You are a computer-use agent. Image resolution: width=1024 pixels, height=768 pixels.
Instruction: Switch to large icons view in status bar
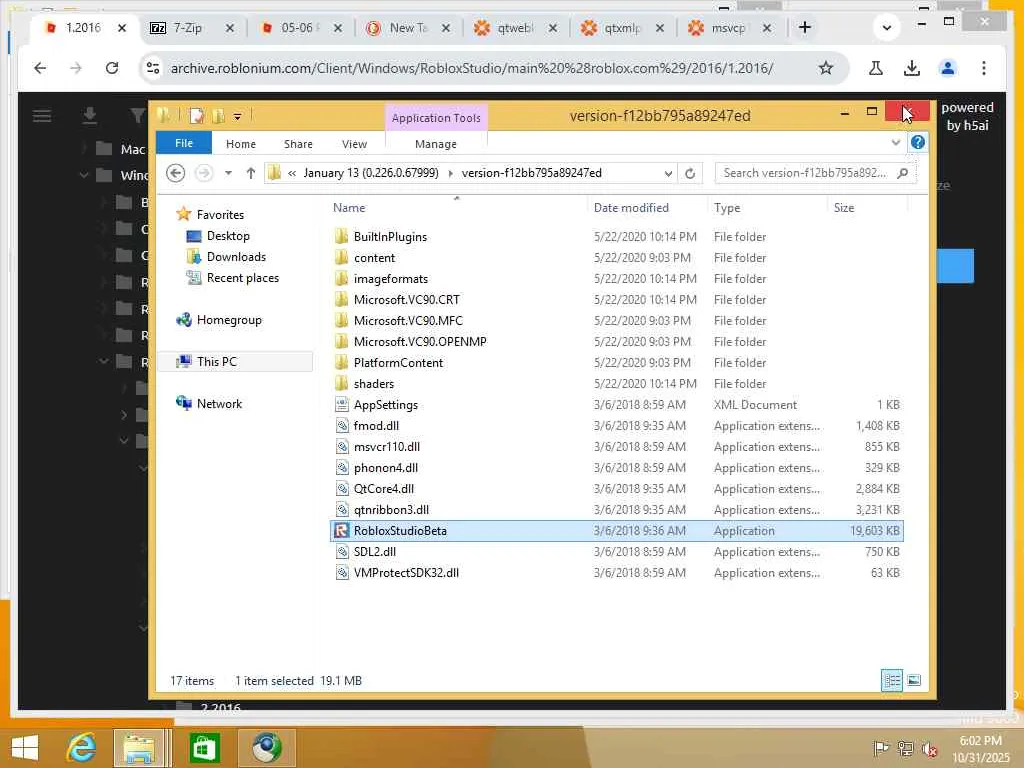[x=914, y=680]
